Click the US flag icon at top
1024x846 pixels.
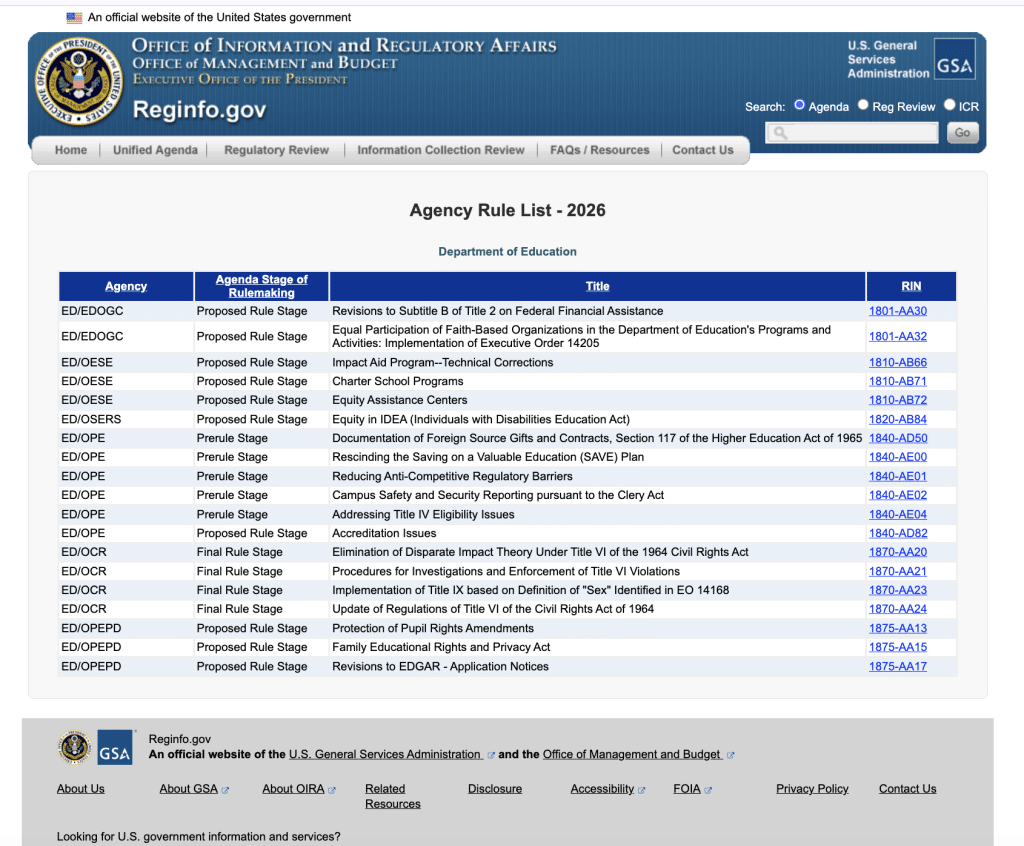74,18
